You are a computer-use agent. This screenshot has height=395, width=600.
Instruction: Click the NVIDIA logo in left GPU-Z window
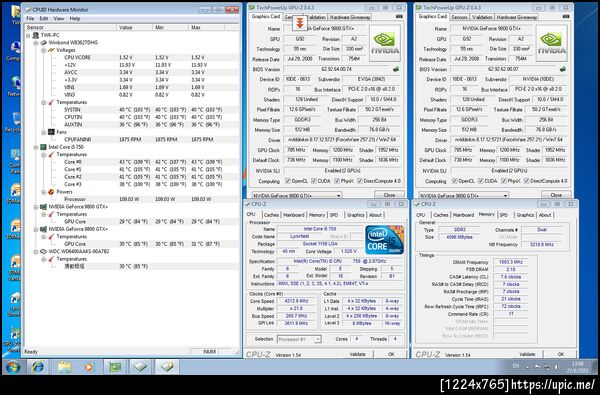pos(385,43)
